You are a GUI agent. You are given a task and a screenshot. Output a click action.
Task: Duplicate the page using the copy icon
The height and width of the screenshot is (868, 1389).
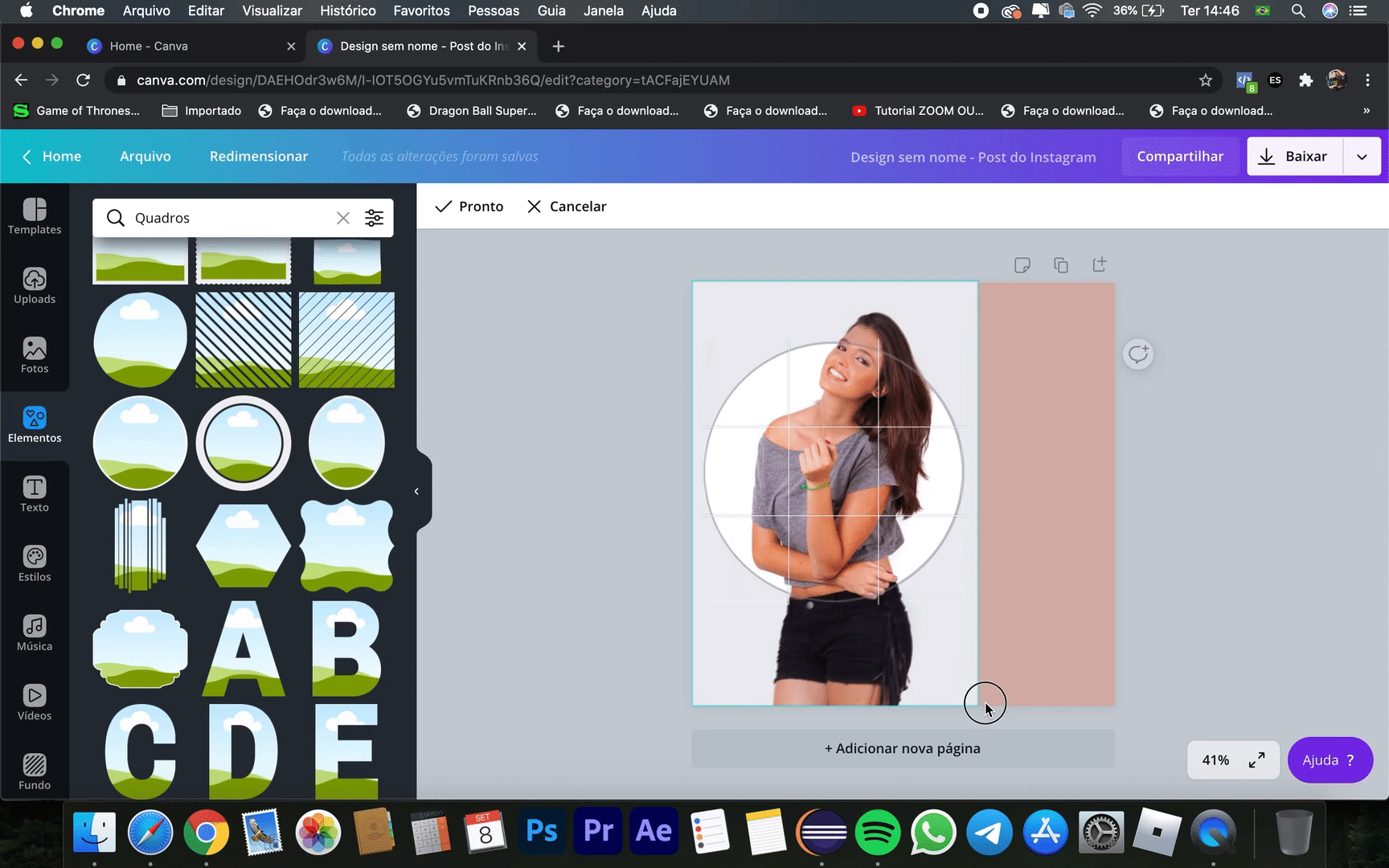click(1061, 265)
